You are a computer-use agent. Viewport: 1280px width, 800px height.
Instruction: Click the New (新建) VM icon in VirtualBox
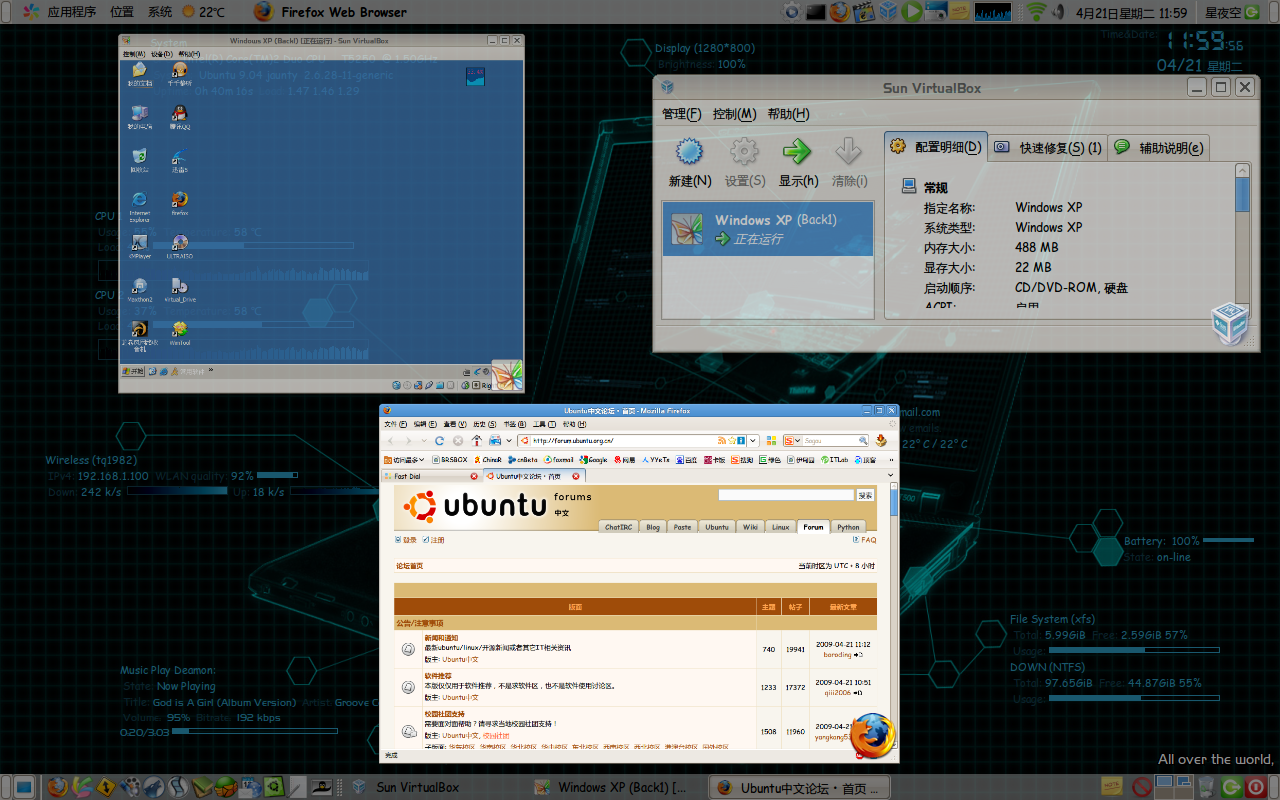pyautogui.click(x=689, y=152)
